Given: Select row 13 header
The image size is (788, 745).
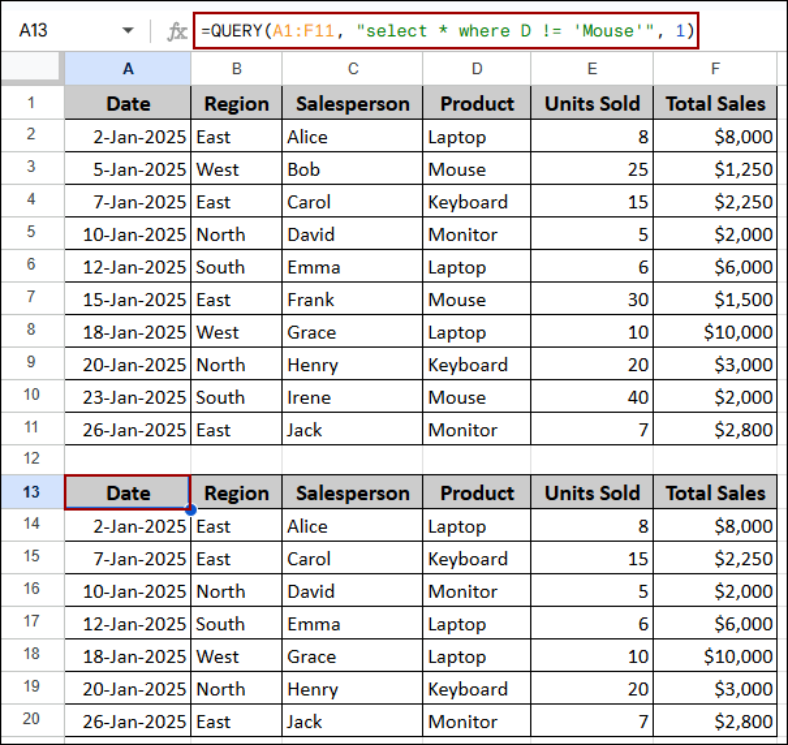Looking at the screenshot, I should click(x=32, y=492).
